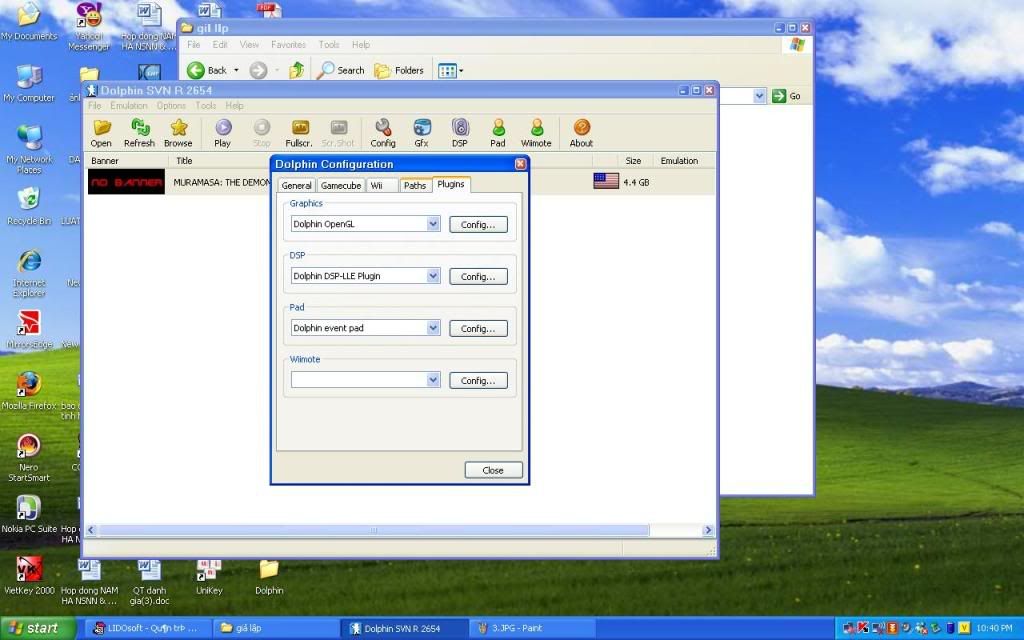1024x640 pixels.
Task: Expand the explorer views button dropdown
Action: click(x=461, y=71)
